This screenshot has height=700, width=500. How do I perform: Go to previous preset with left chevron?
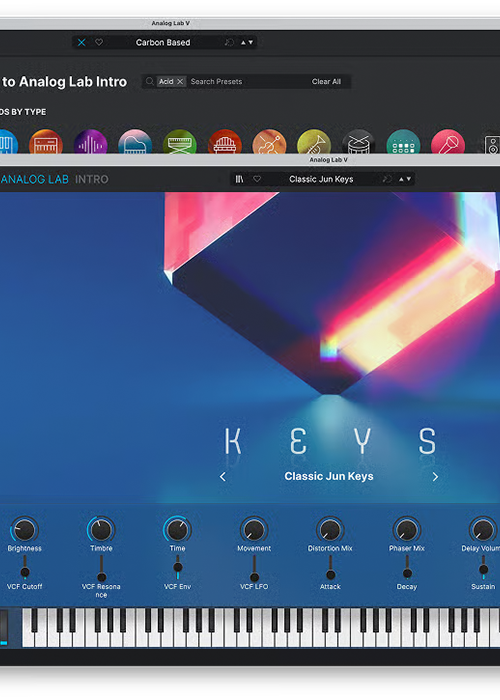pos(223,477)
